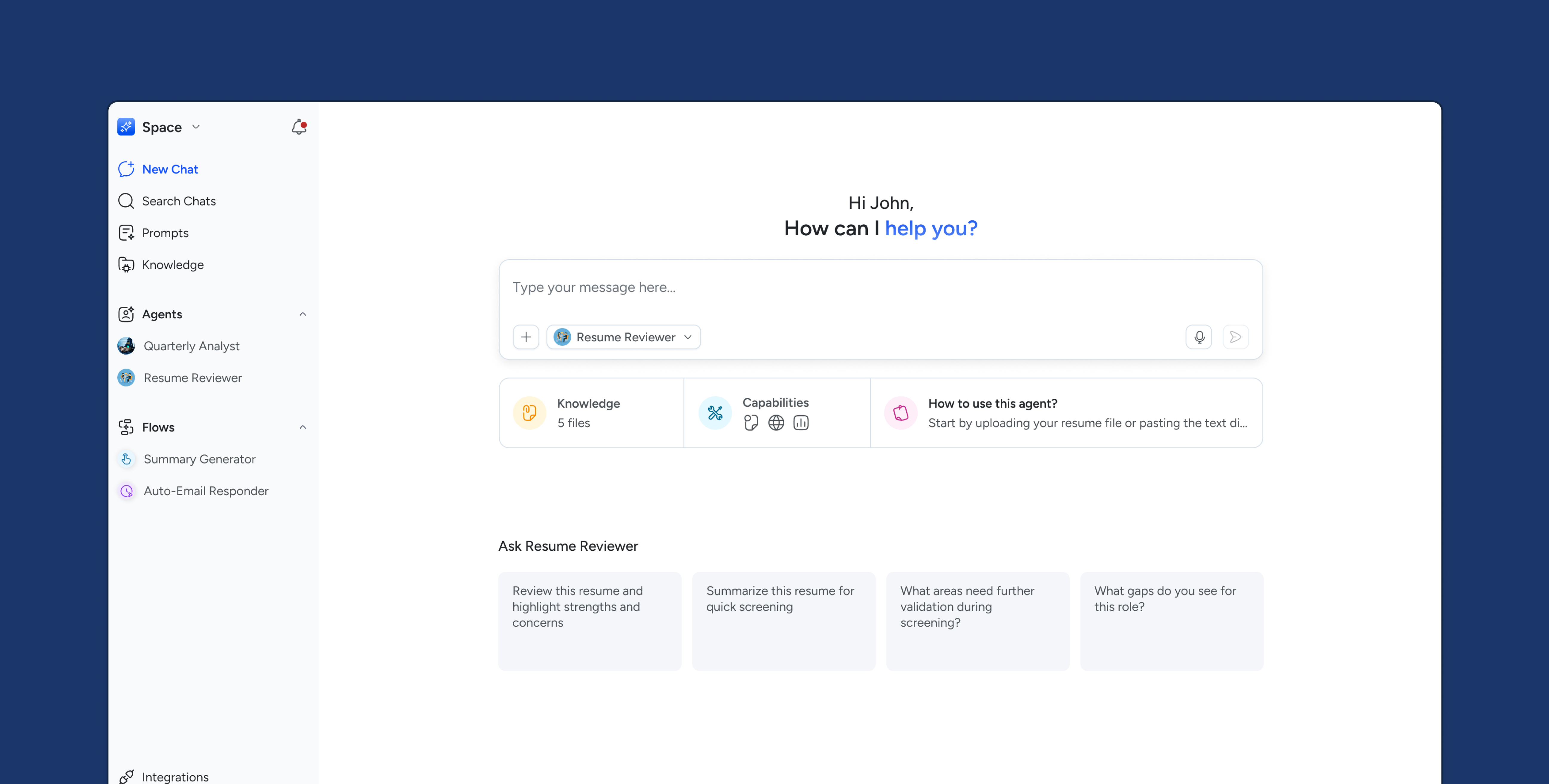The height and width of the screenshot is (784, 1549).
Task: Click the chart capability icon
Action: click(801, 423)
